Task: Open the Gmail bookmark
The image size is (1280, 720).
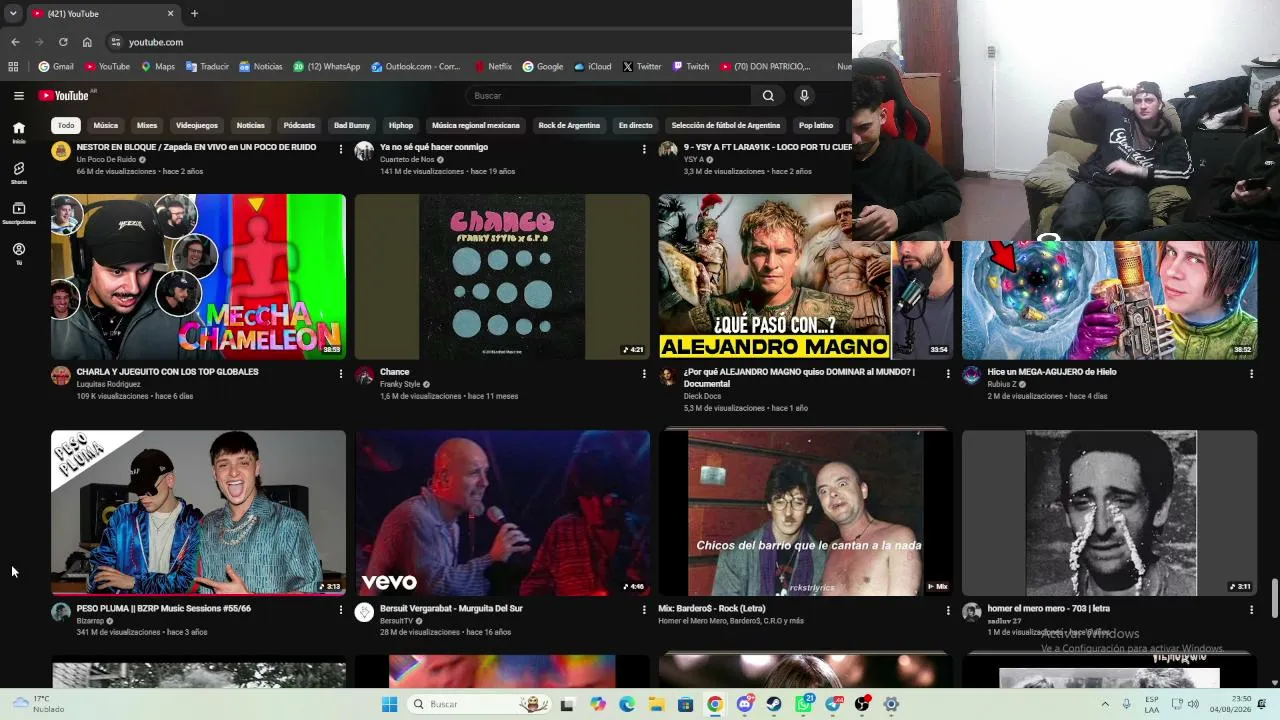Action: pyautogui.click(x=56, y=67)
